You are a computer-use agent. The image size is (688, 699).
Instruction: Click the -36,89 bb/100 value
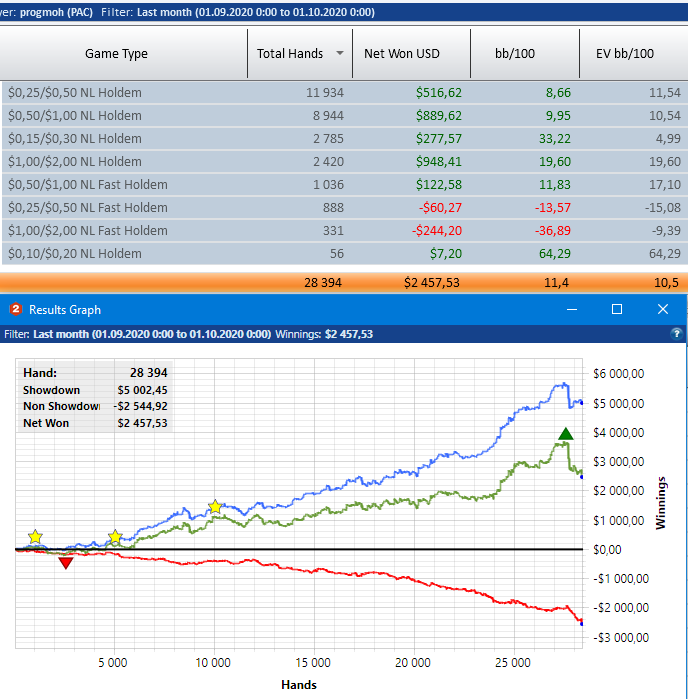tap(552, 231)
